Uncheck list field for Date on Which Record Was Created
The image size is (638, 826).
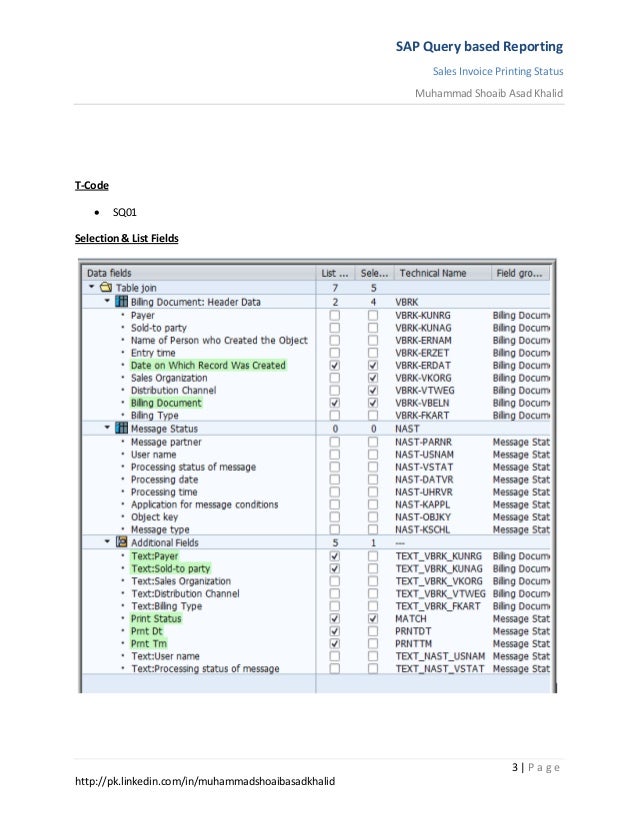point(335,365)
